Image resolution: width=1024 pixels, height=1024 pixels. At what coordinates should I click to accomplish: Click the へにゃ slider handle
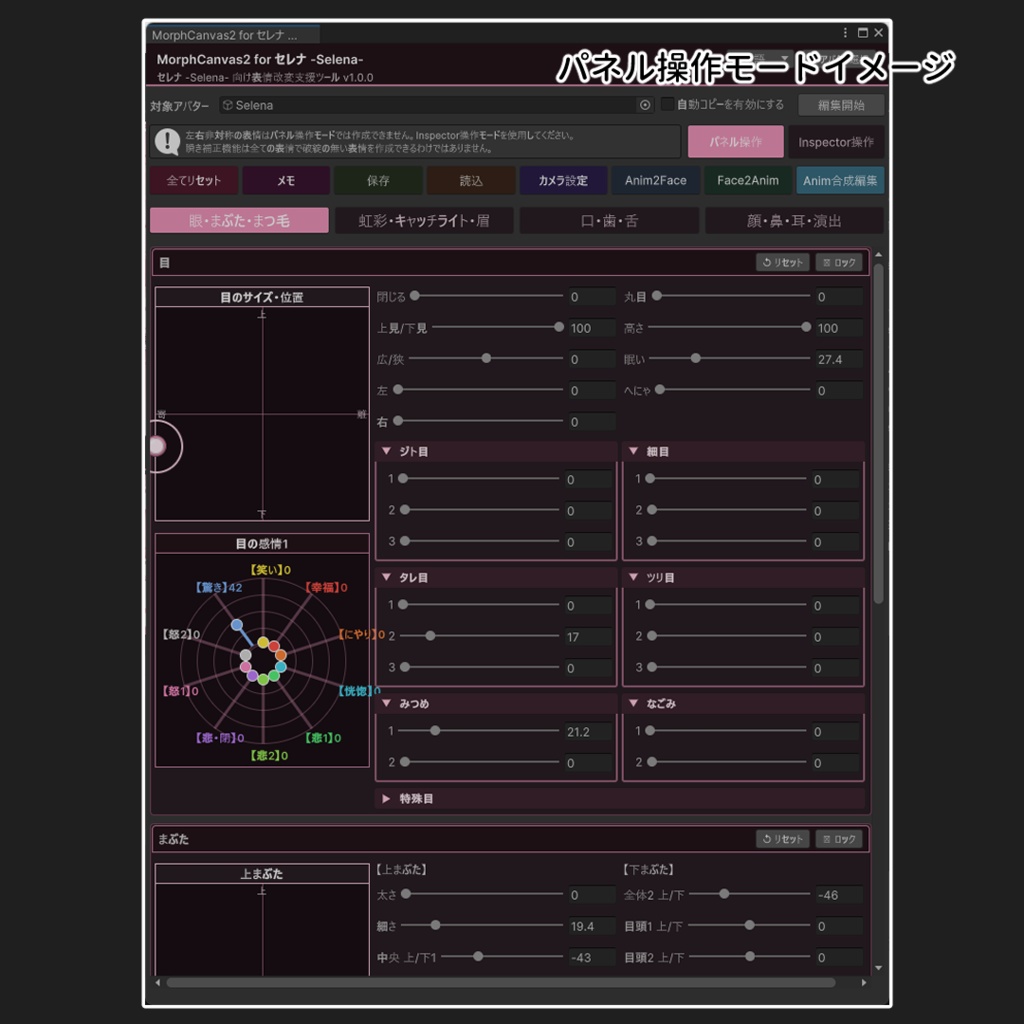(660, 389)
